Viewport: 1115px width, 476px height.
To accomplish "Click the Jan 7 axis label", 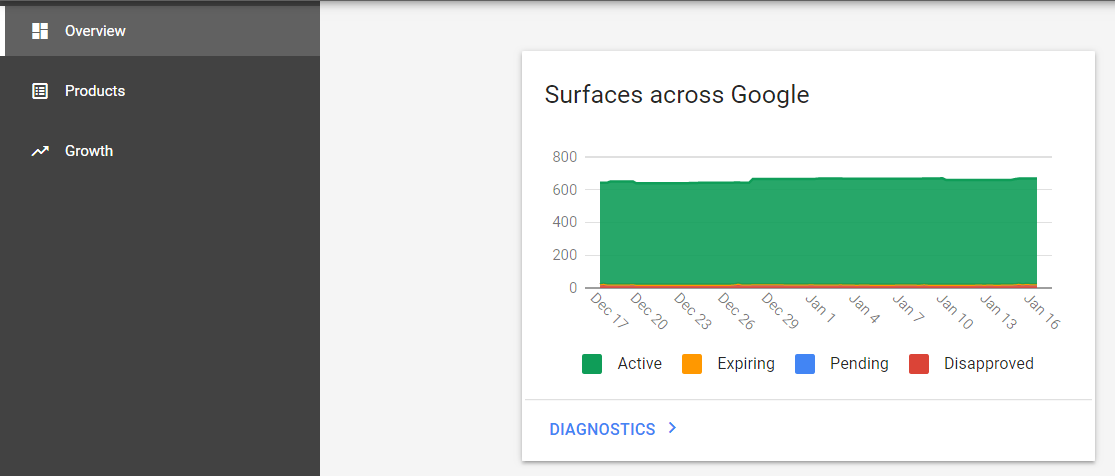I will point(908,309).
